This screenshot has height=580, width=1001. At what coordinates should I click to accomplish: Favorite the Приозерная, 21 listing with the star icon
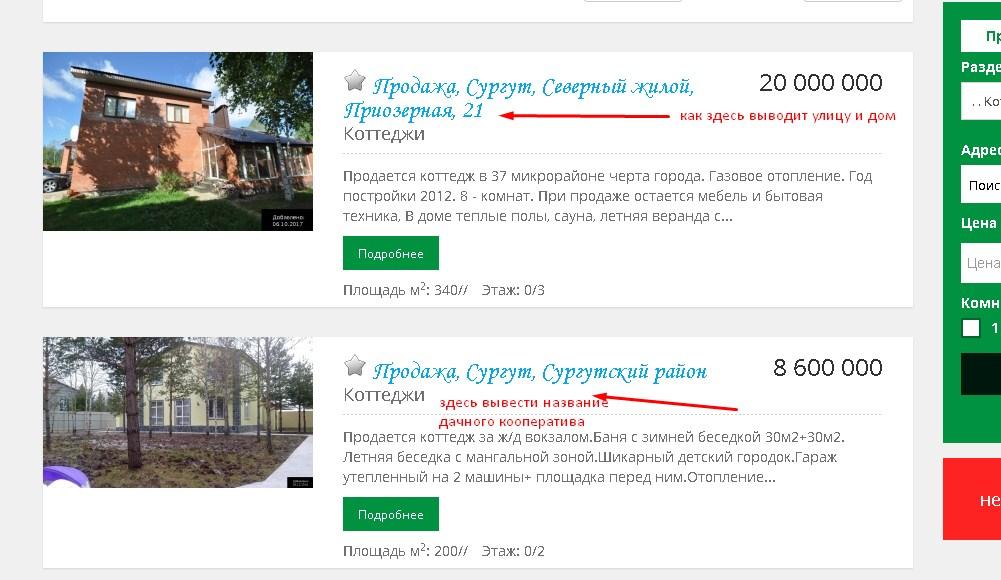click(354, 81)
